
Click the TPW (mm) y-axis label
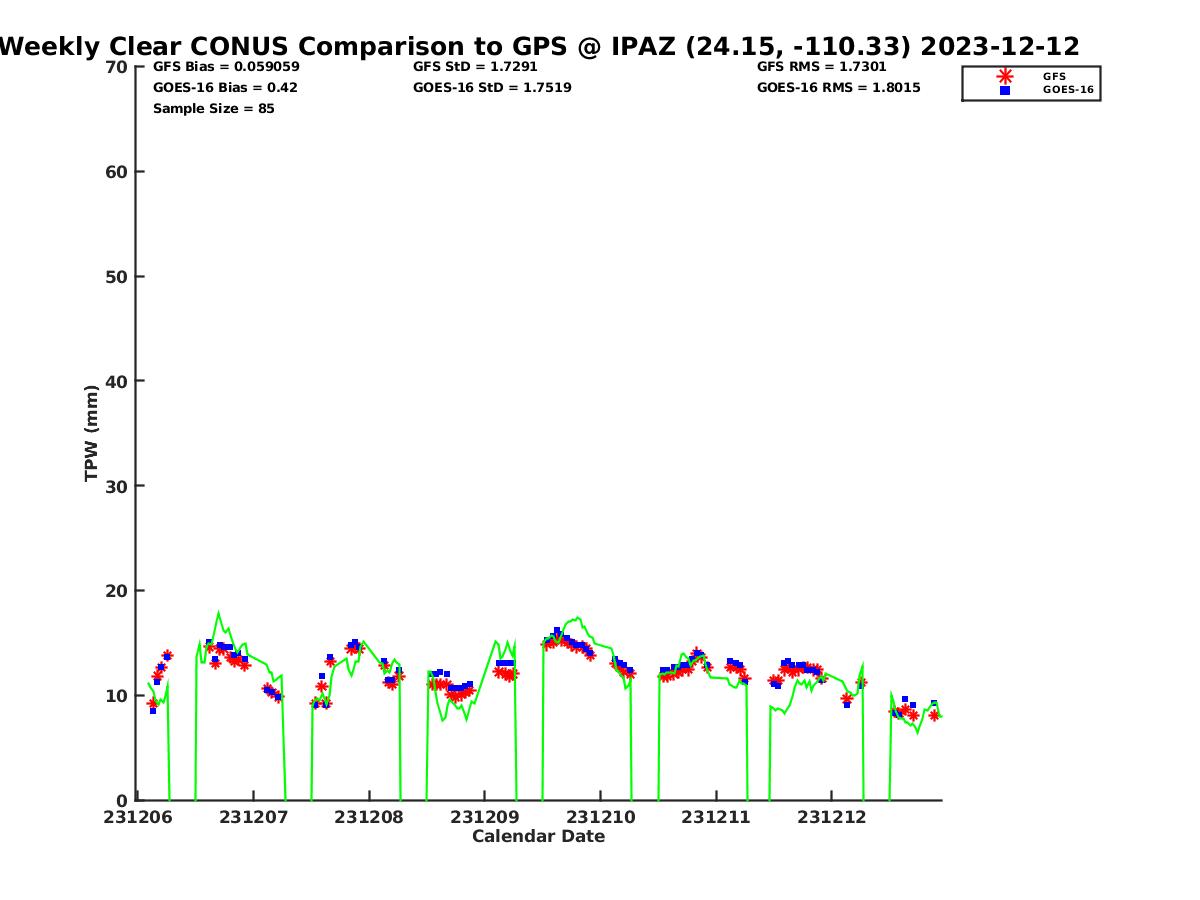tap(92, 433)
